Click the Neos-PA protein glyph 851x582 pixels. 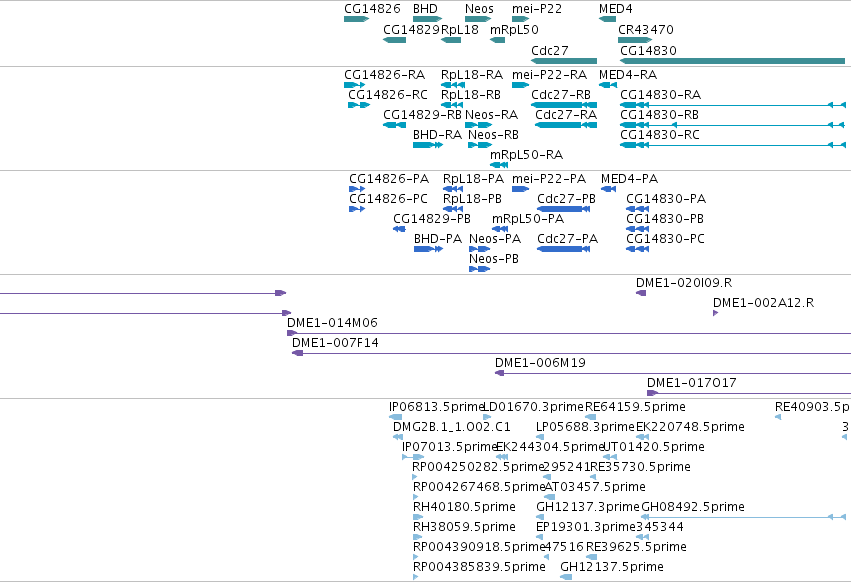click(479, 249)
